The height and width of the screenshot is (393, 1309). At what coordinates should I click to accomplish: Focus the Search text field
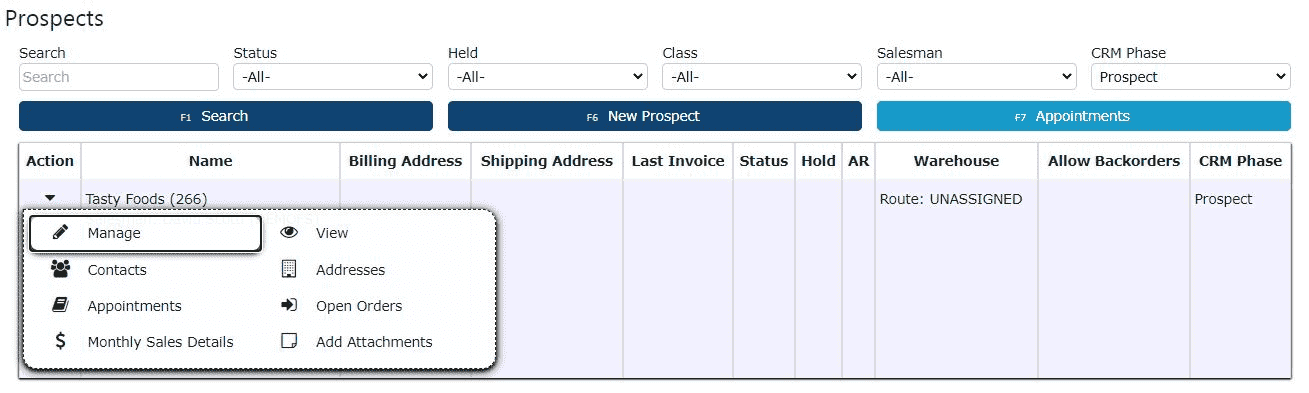click(x=119, y=77)
